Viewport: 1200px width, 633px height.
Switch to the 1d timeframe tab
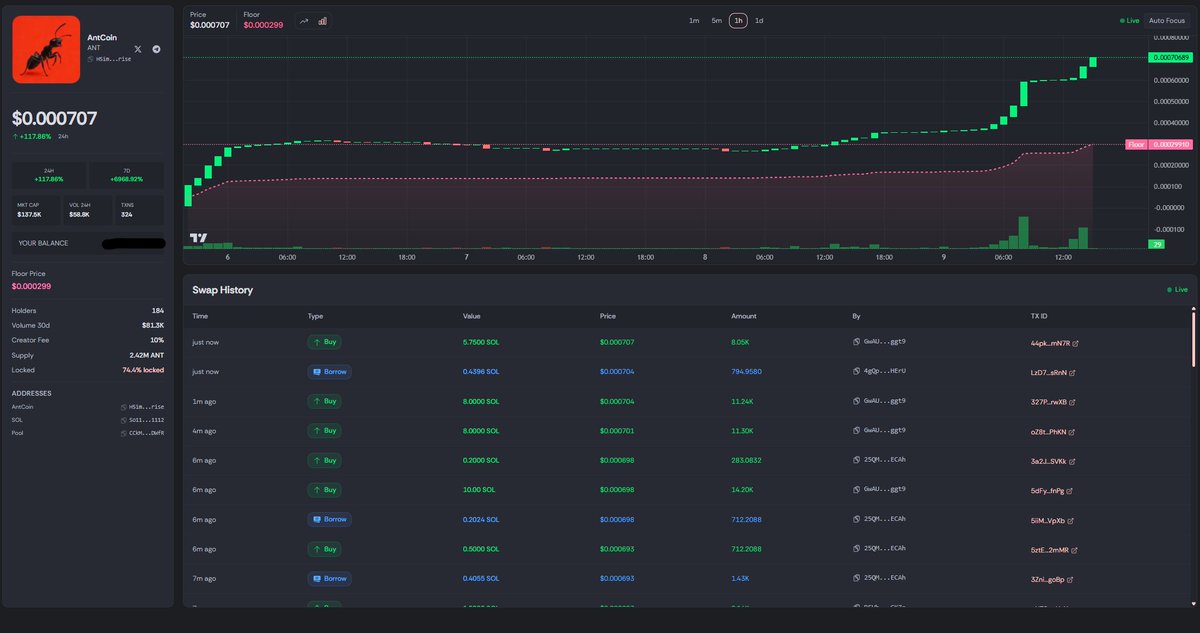pyautogui.click(x=760, y=20)
